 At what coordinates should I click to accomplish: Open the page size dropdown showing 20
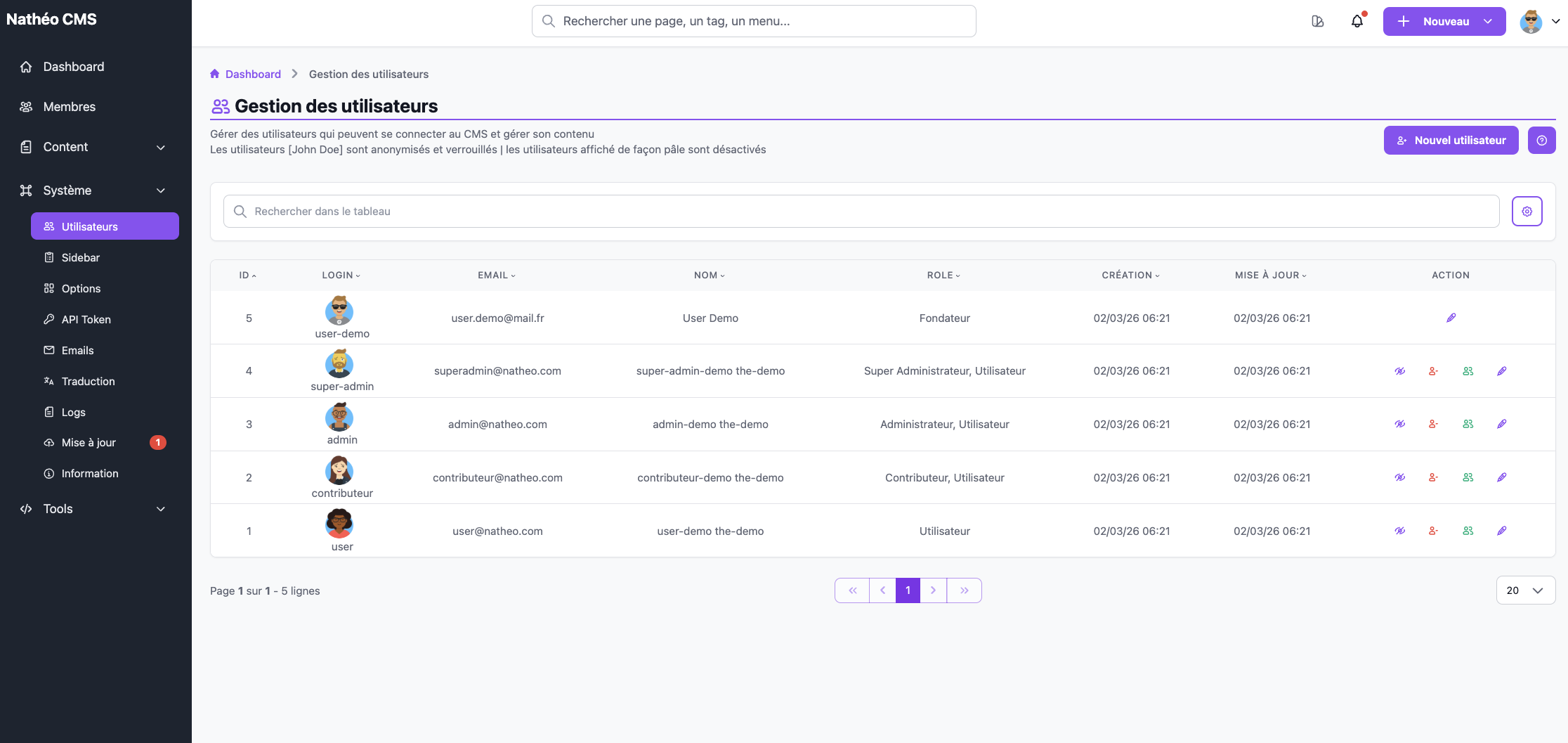[1525, 590]
